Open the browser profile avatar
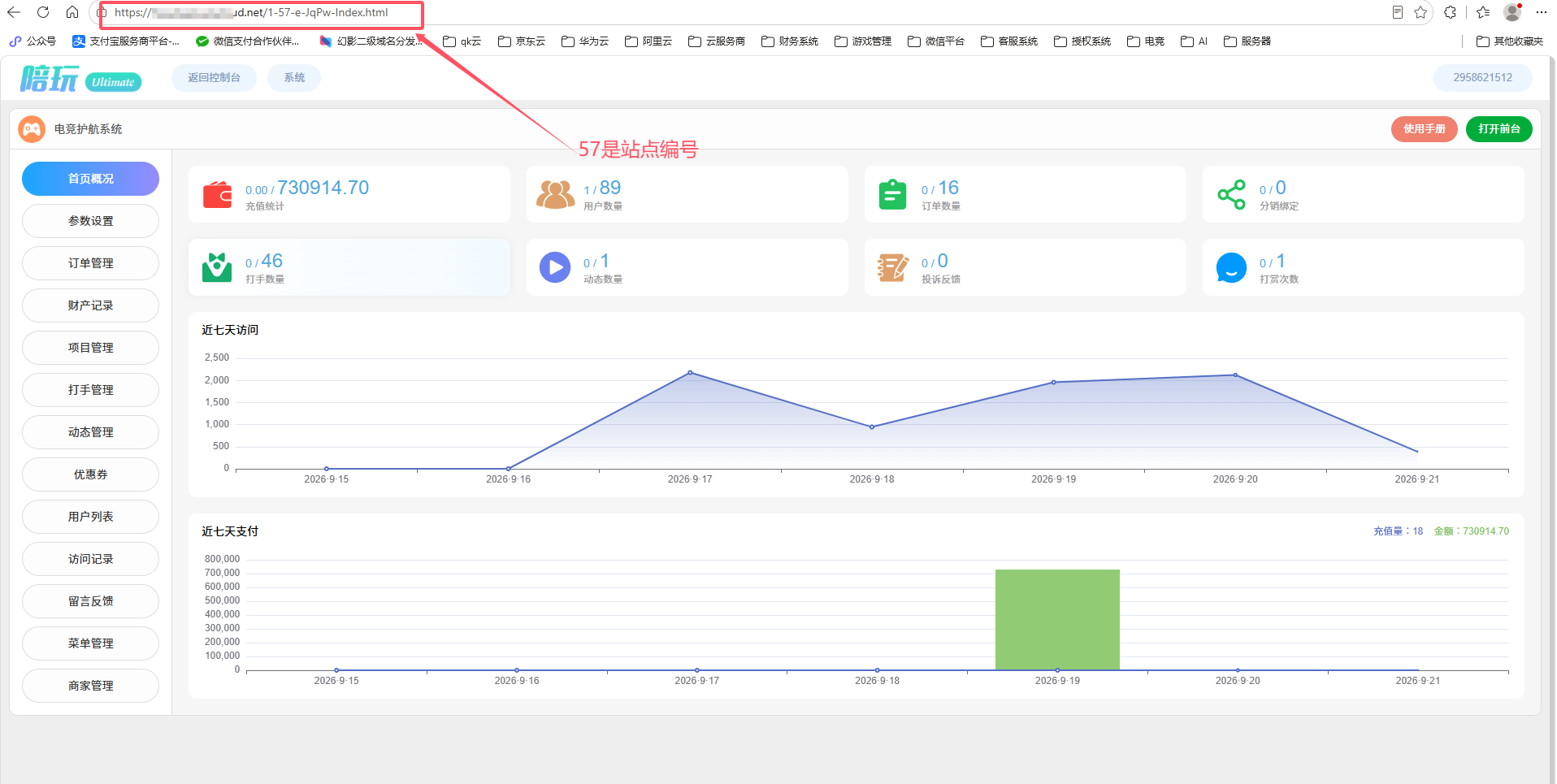 tap(1512, 12)
